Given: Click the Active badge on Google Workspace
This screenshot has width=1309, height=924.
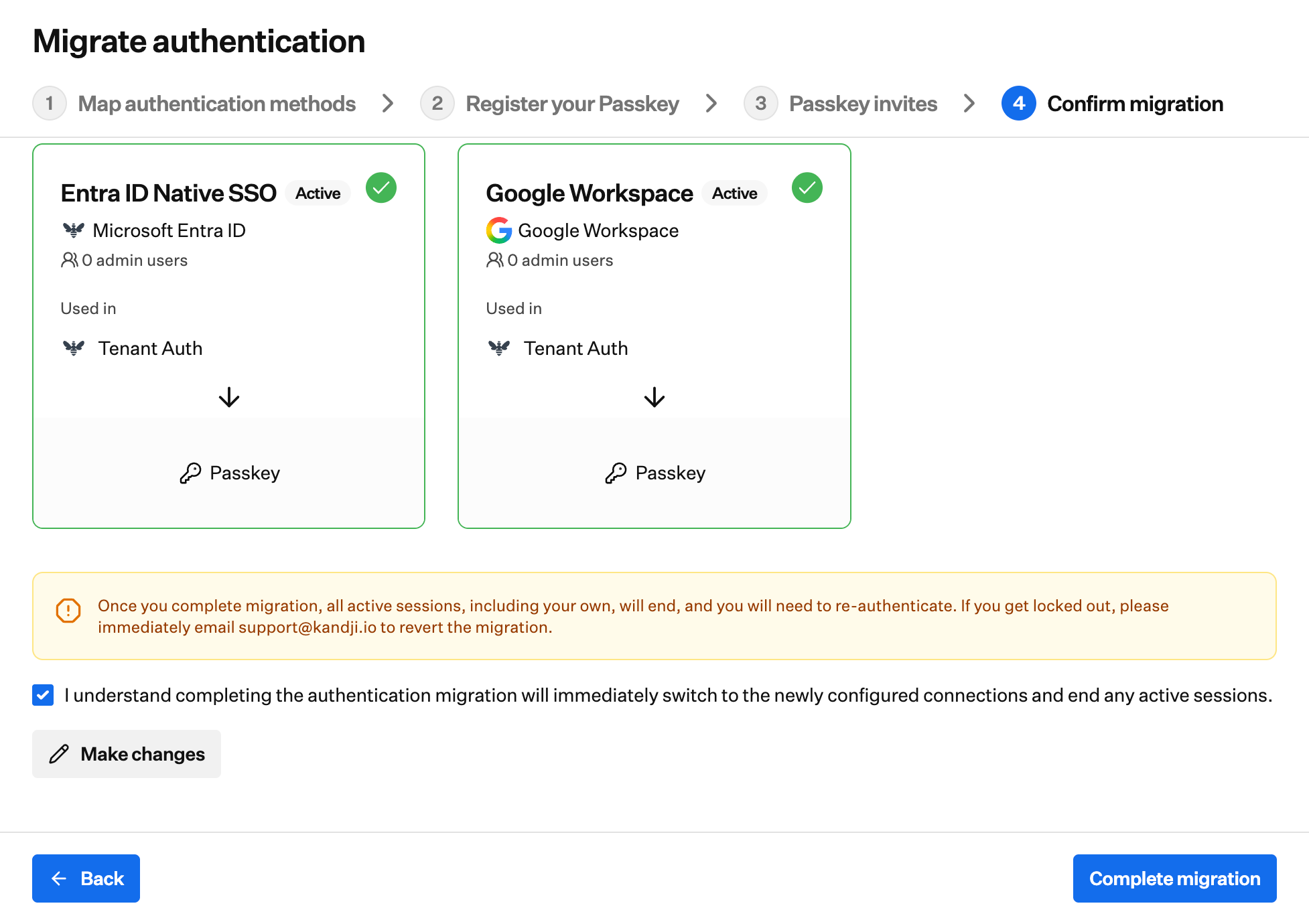Looking at the screenshot, I should coord(735,193).
